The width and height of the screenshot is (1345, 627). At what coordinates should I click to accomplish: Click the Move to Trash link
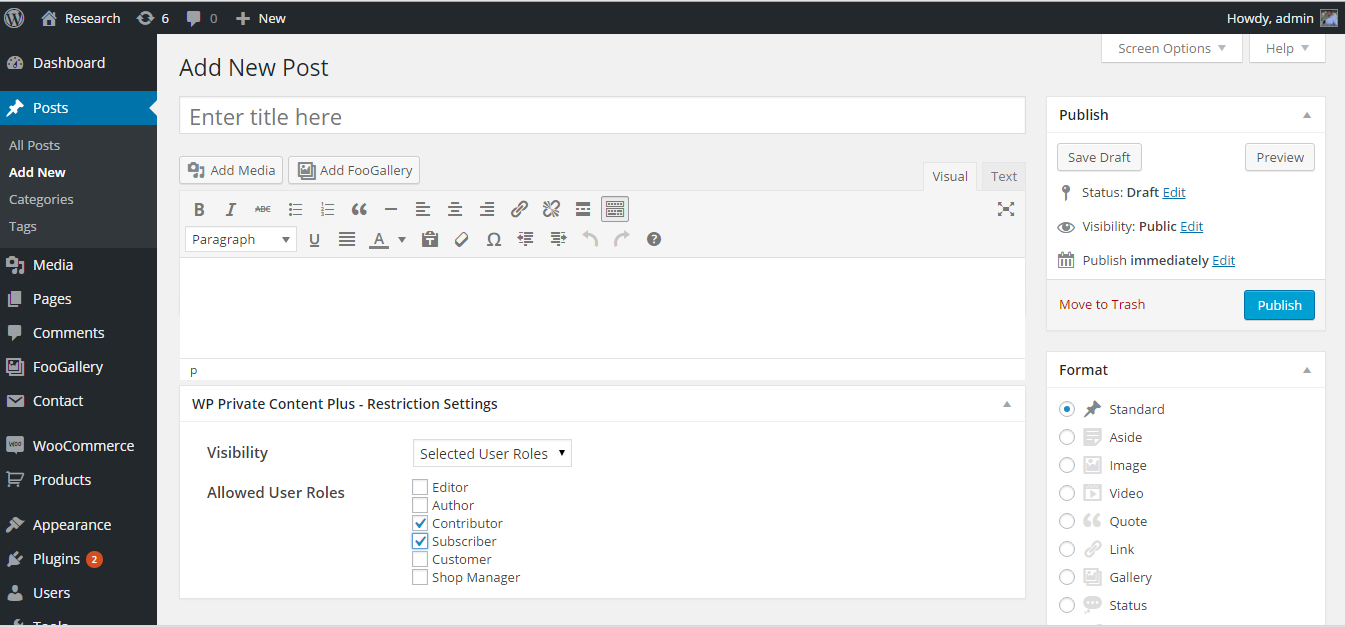pos(1102,304)
